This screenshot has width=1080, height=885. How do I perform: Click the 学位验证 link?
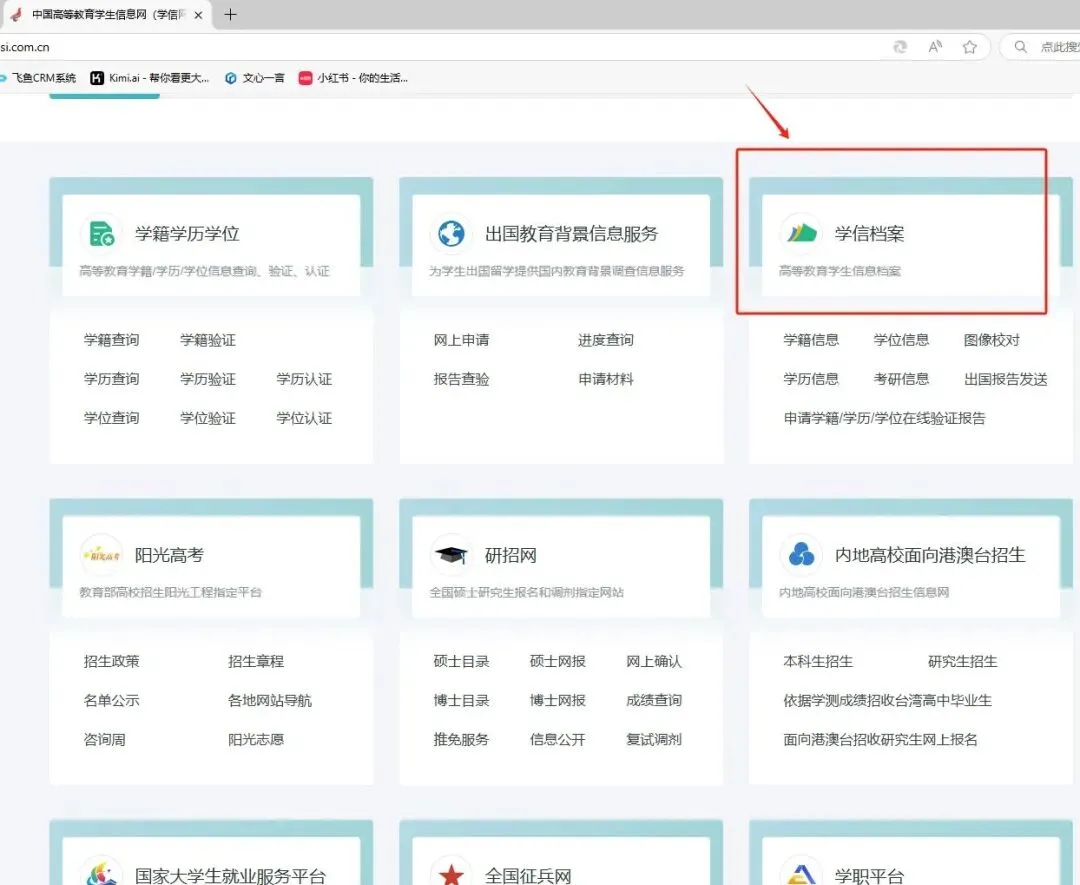pyautogui.click(x=208, y=418)
